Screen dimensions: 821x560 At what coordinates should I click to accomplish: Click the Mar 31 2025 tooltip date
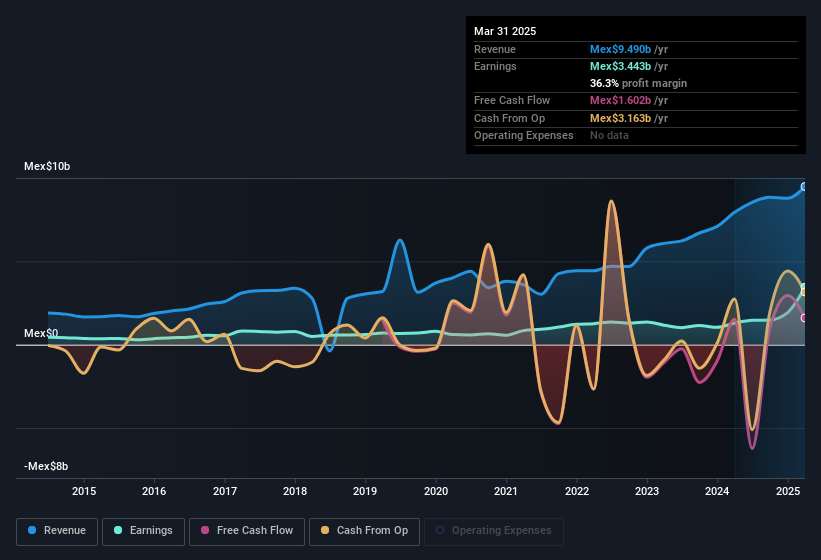[x=505, y=31]
